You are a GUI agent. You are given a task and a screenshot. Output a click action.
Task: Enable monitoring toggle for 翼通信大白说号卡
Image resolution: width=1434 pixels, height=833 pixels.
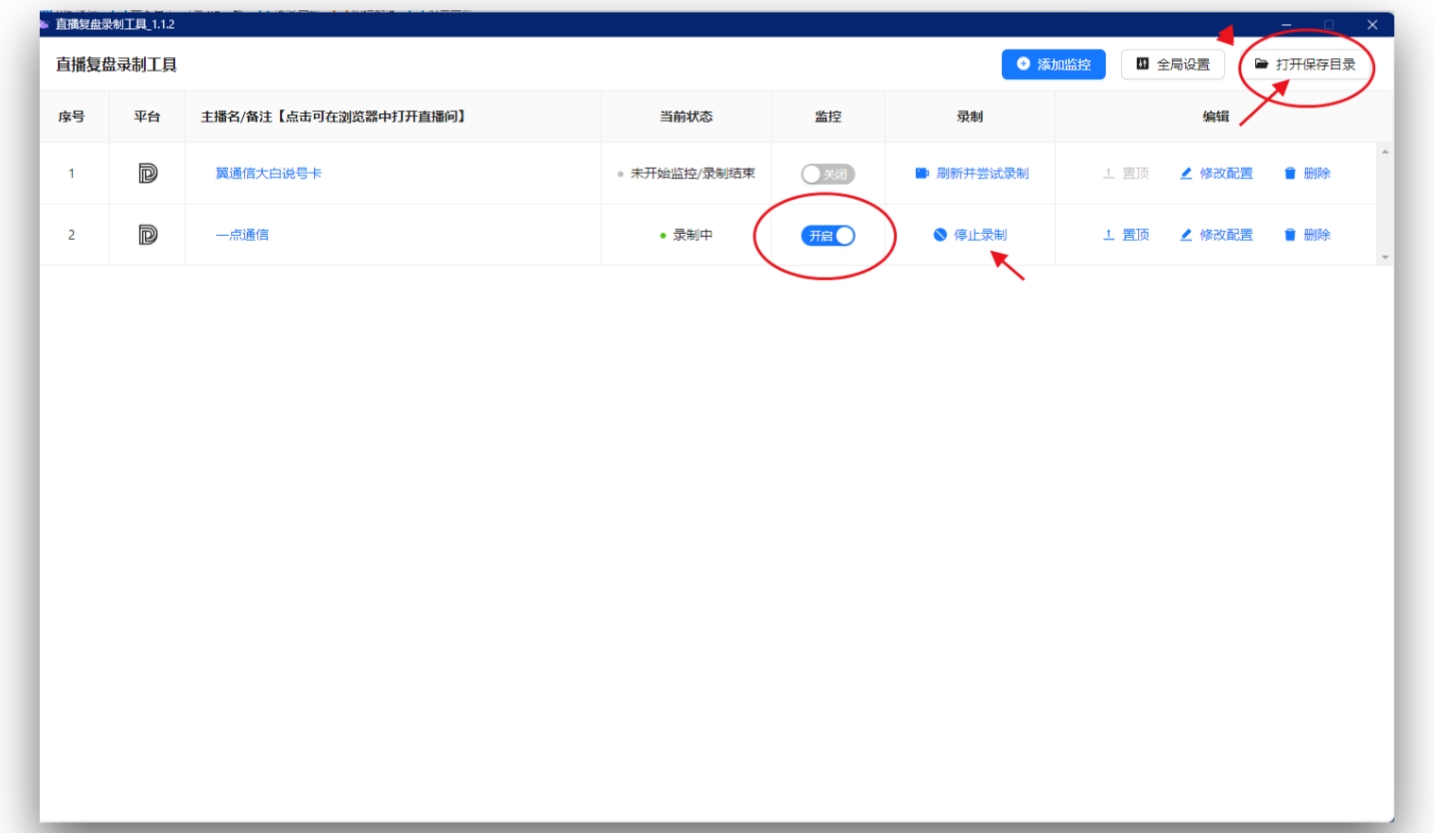click(x=827, y=174)
